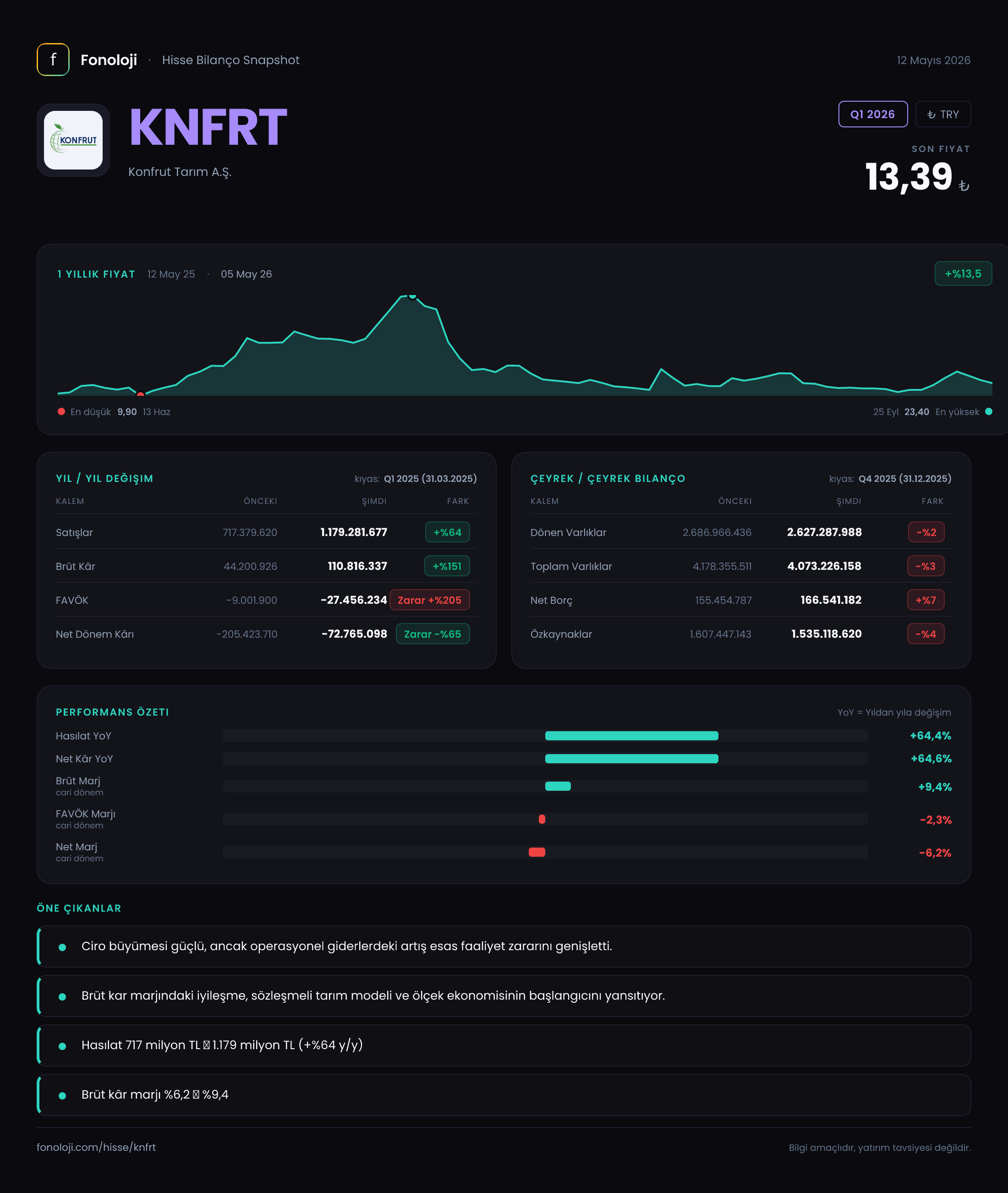The height and width of the screenshot is (1193, 1008).
Task: Click the Konfrut company logo thumbnail
Action: click(x=73, y=140)
